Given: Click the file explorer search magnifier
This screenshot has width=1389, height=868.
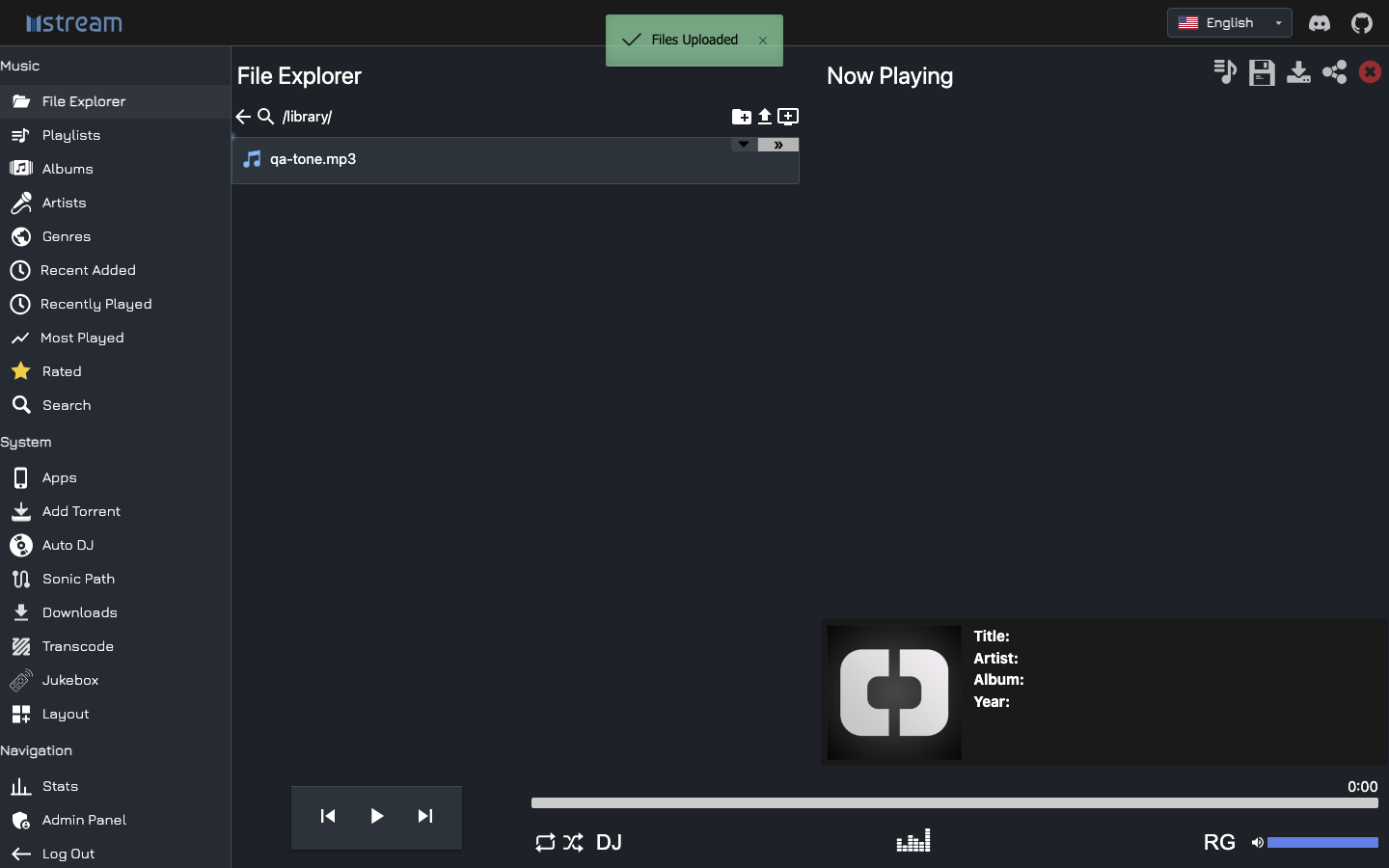Looking at the screenshot, I should pos(266,117).
